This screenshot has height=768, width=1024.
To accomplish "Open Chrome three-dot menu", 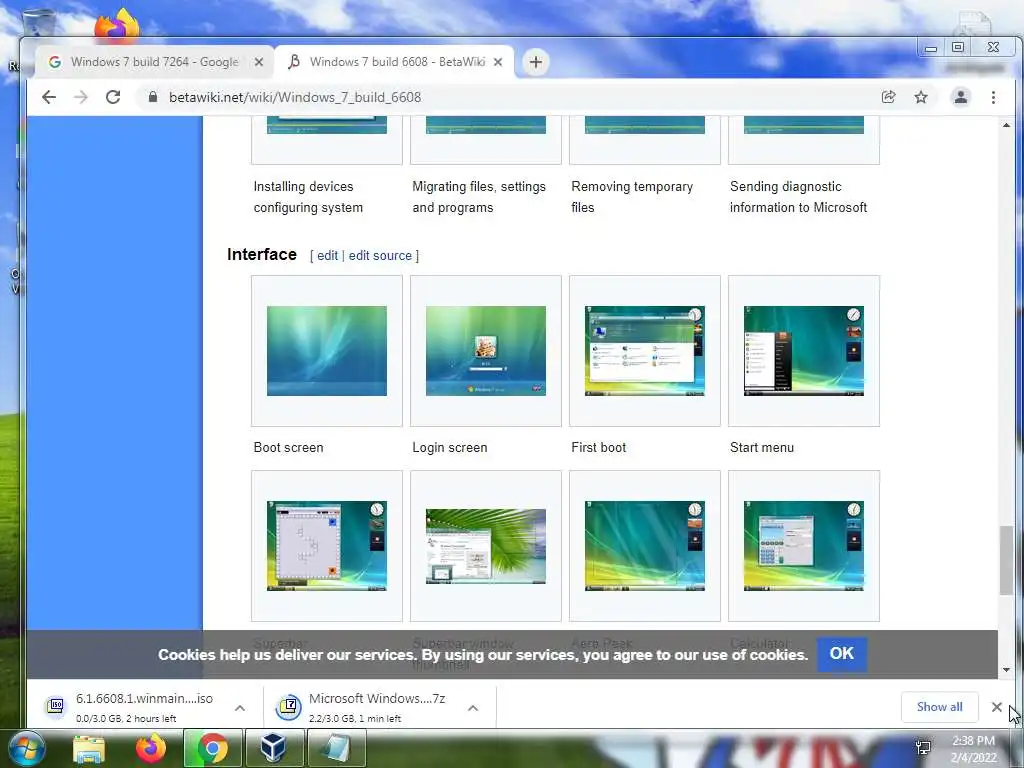I will pyautogui.click(x=993, y=97).
